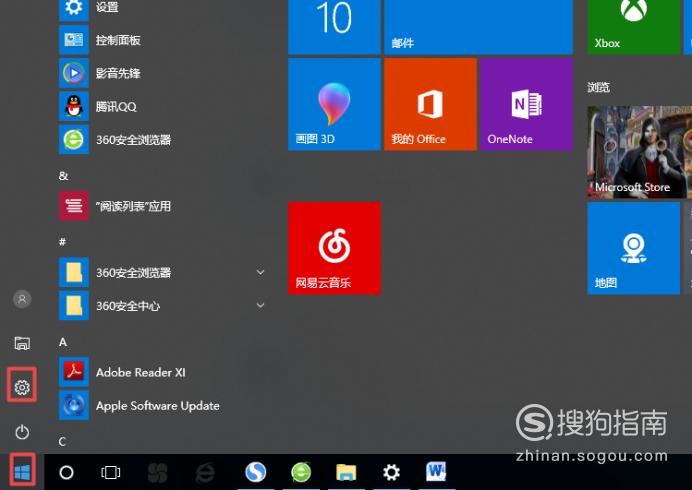The width and height of the screenshot is (692, 490).
Task: Open the calendar tile showing 10
Action: (x=334, y=26)
